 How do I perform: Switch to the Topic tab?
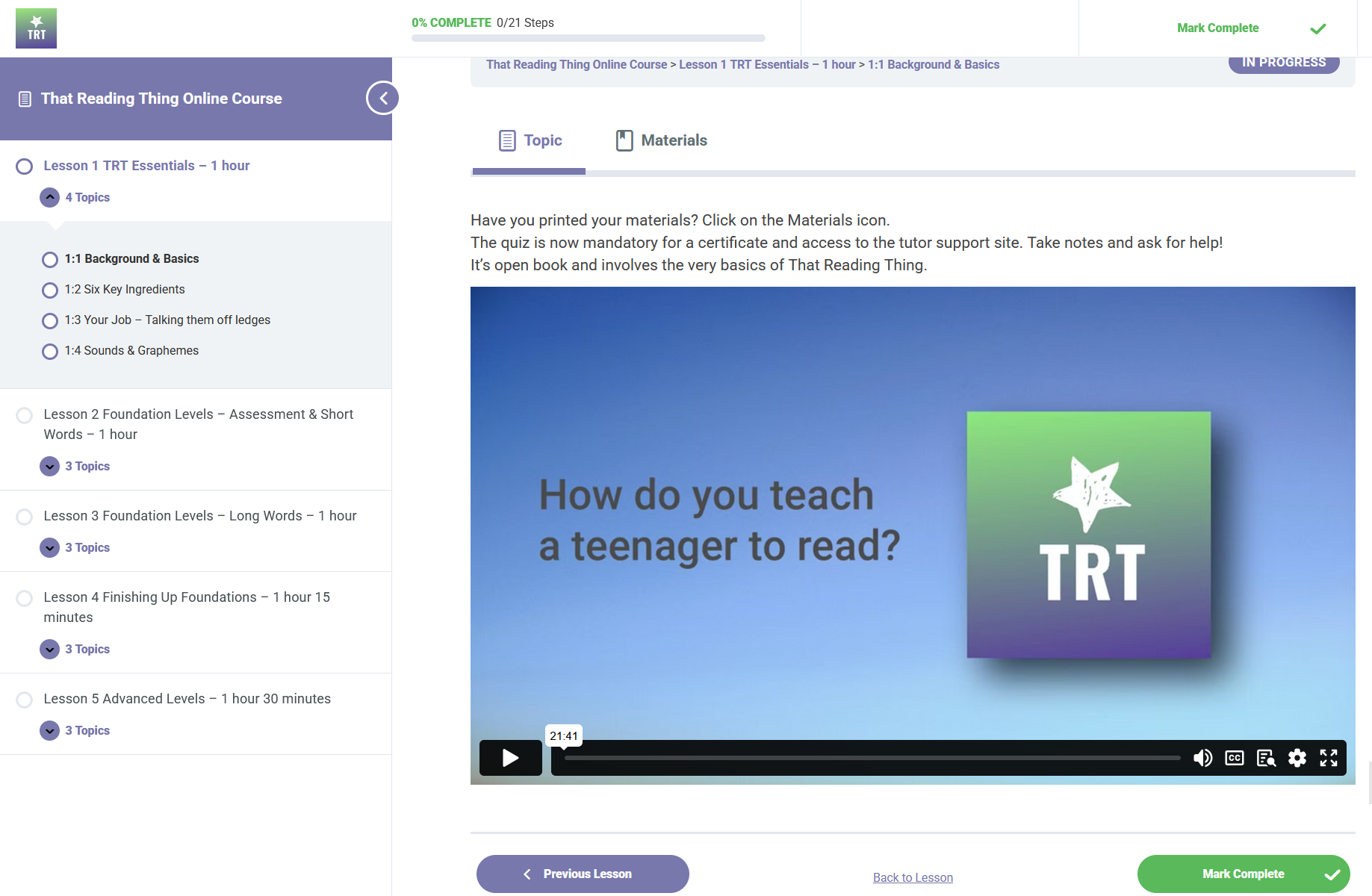(530, 140)
